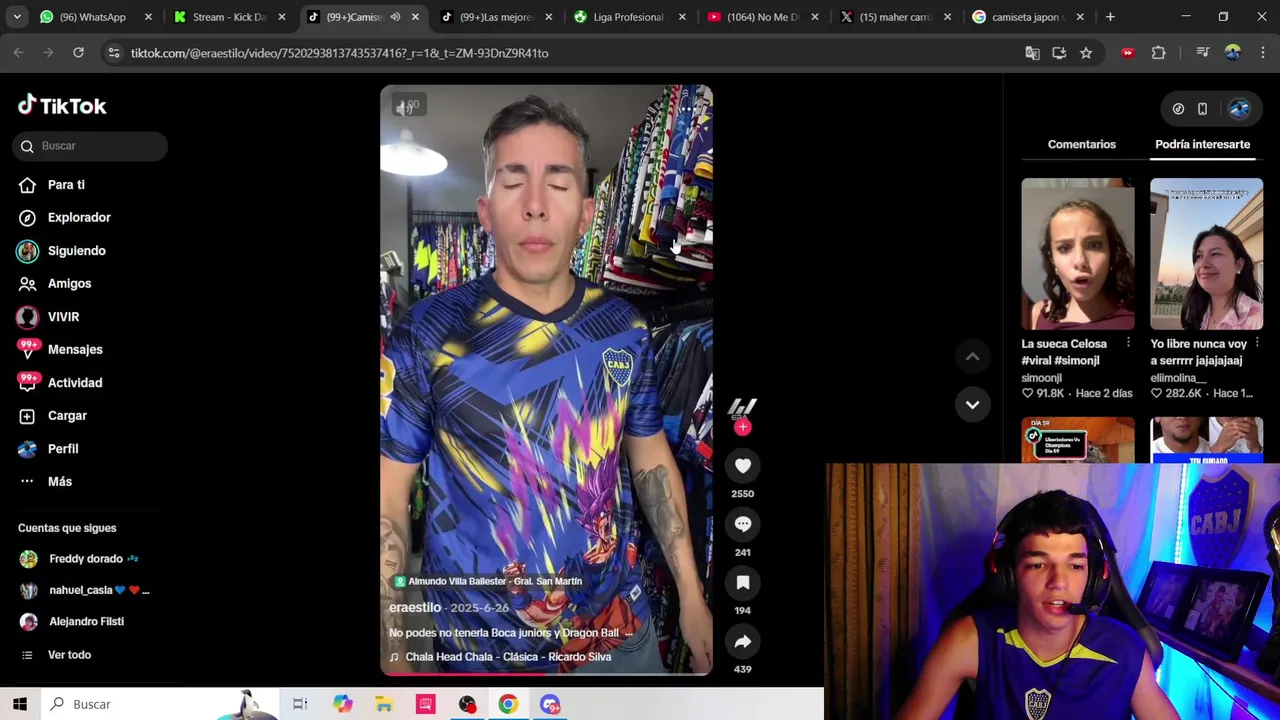Screen dimensions: 1280x720
Task: Save the video with bookmark icon
Action: [x=742, y=582]
